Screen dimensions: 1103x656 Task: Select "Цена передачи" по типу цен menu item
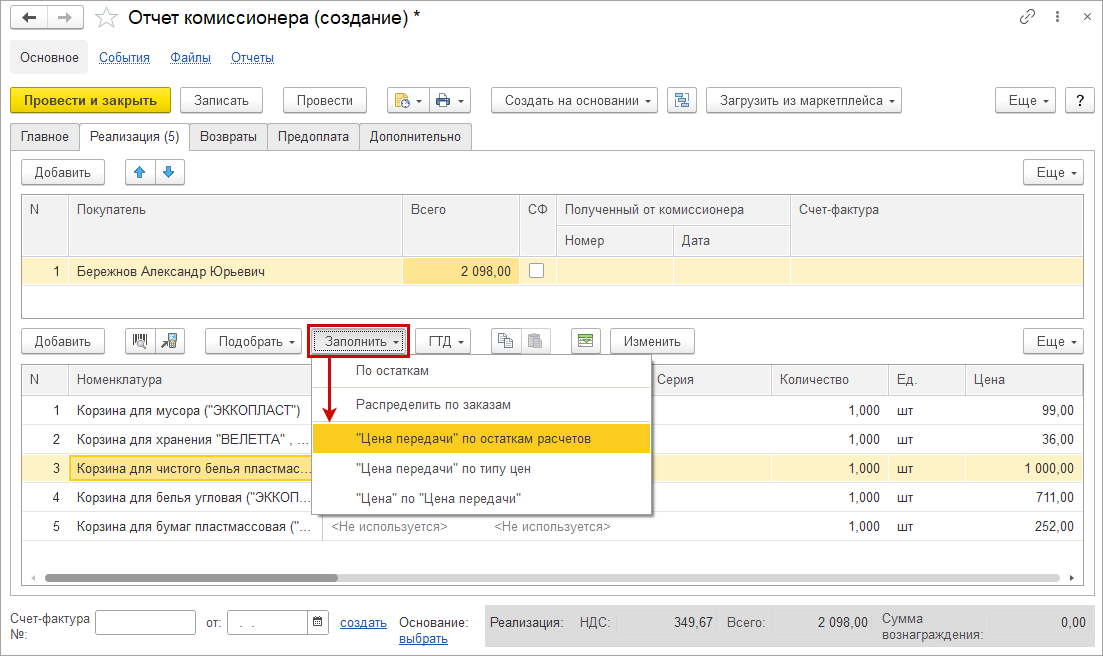coord(443,468)
